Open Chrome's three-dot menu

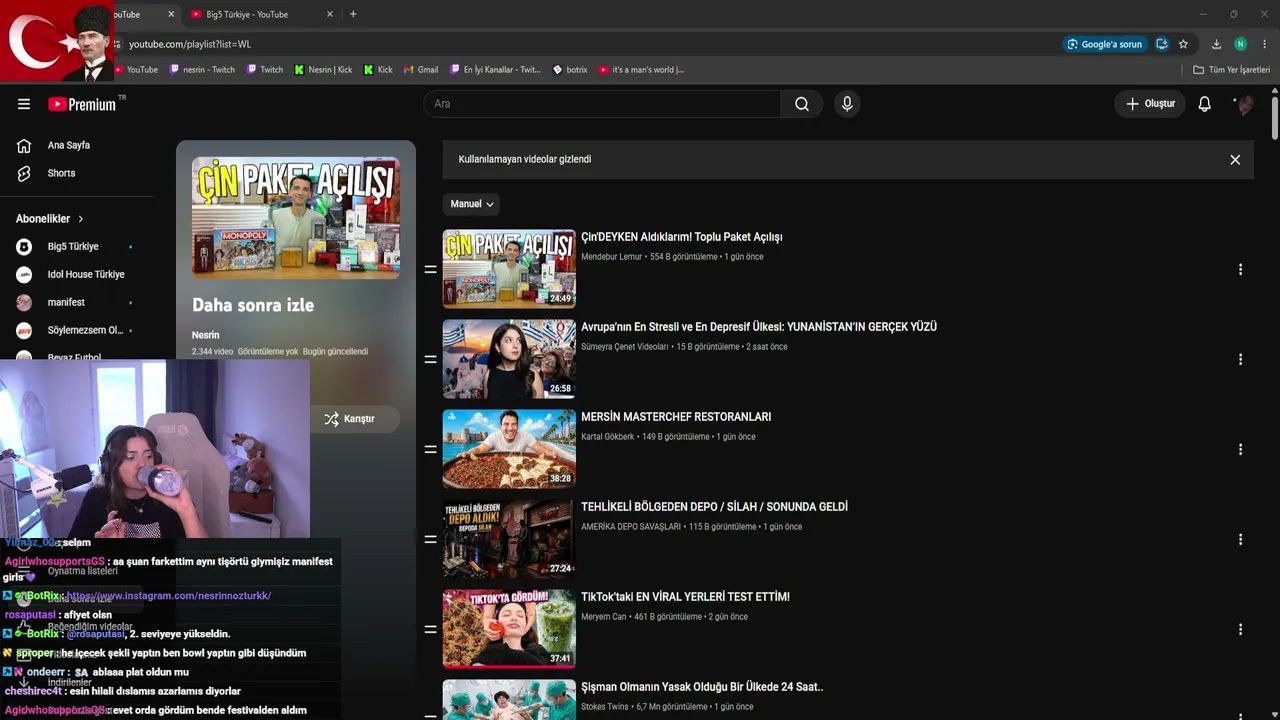click(1265, 44)
